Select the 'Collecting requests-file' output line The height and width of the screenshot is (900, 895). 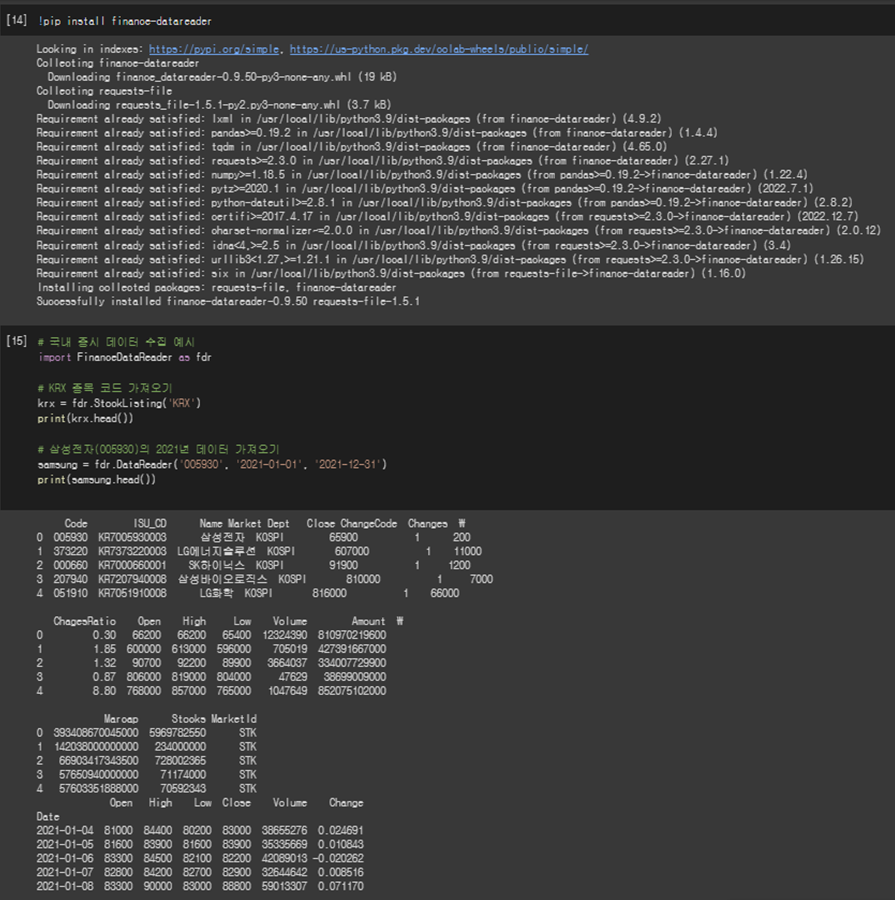[104, 91]
